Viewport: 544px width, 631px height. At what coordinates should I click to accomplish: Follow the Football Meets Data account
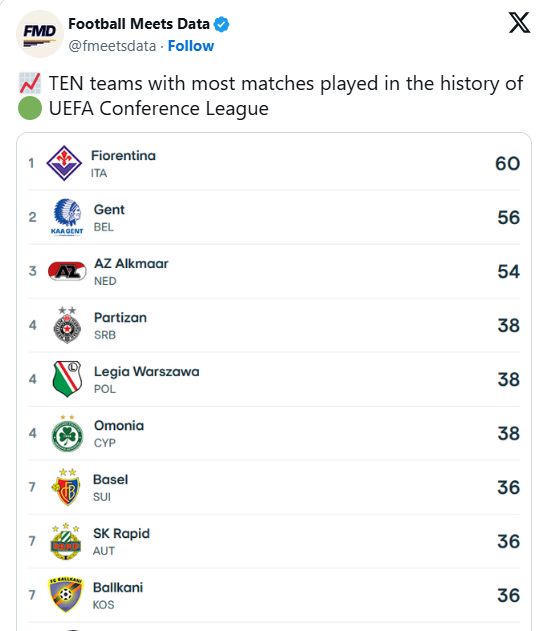191,46
